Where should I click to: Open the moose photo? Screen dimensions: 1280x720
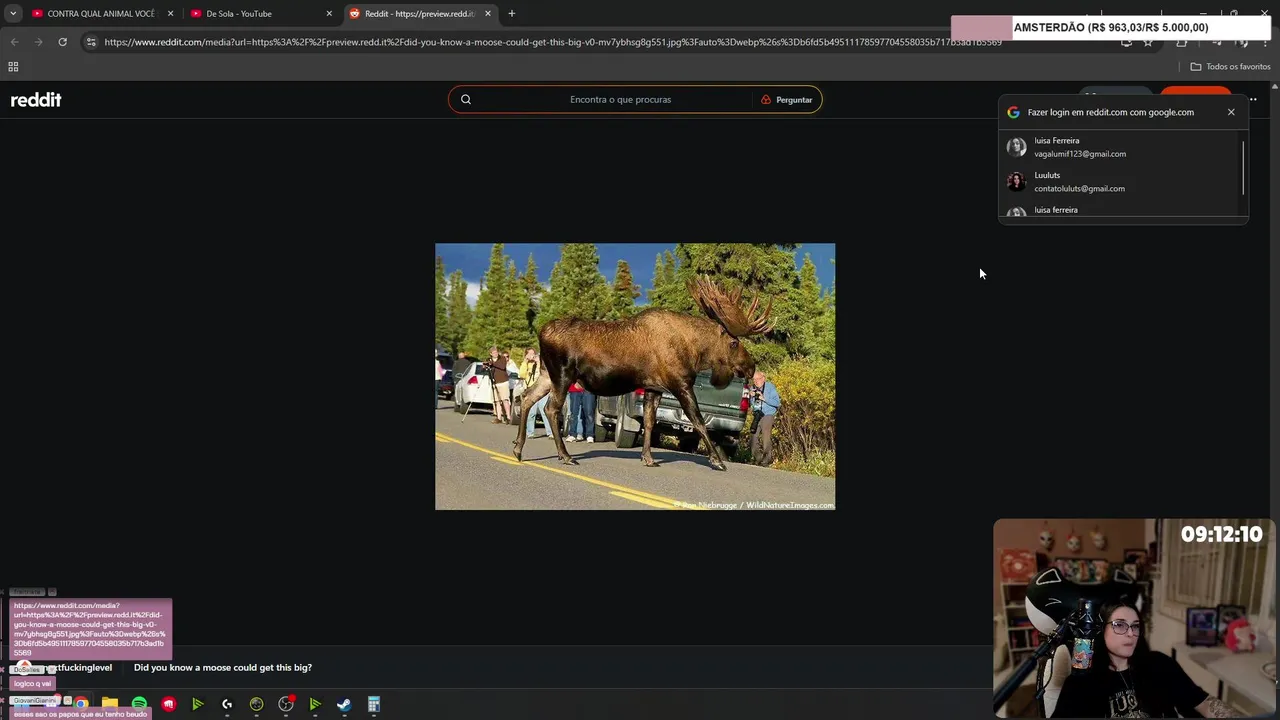pyautogui.click(x=635, y=376)
